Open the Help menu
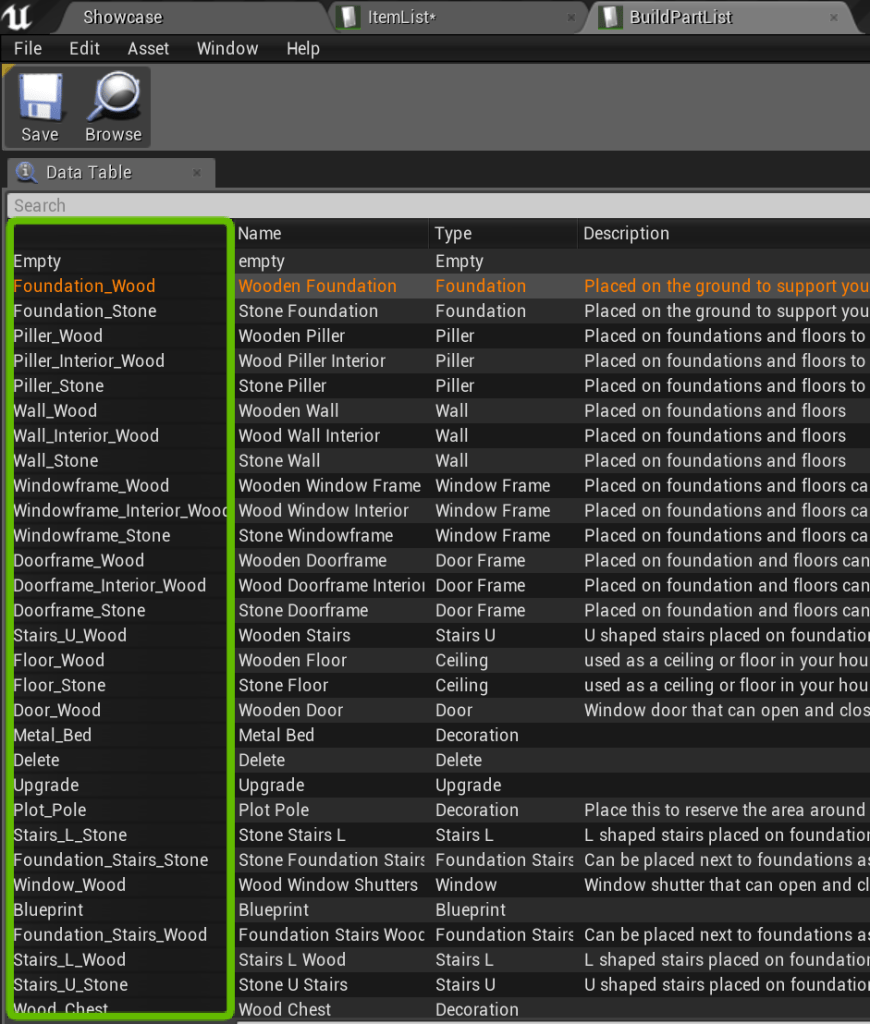This screenshot has height=1024, width=870. [x=302, y=48]
